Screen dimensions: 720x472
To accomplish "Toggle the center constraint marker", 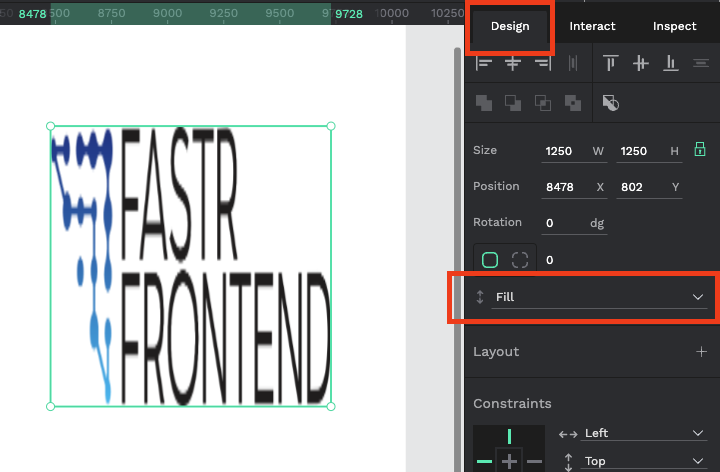I will (x=509, y=461).
